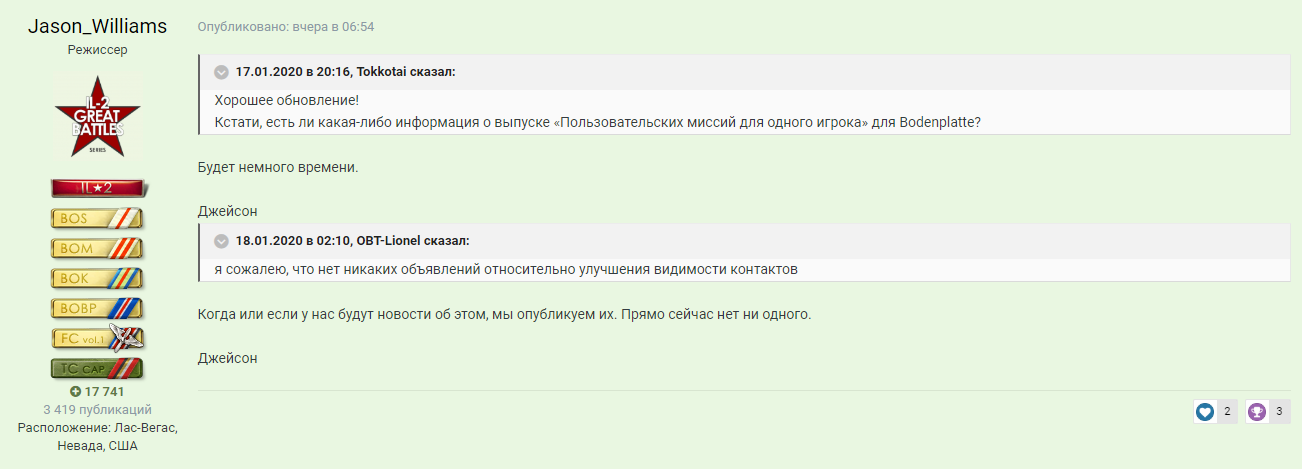Go to OBT-Lionel's original quoted post

352,241
